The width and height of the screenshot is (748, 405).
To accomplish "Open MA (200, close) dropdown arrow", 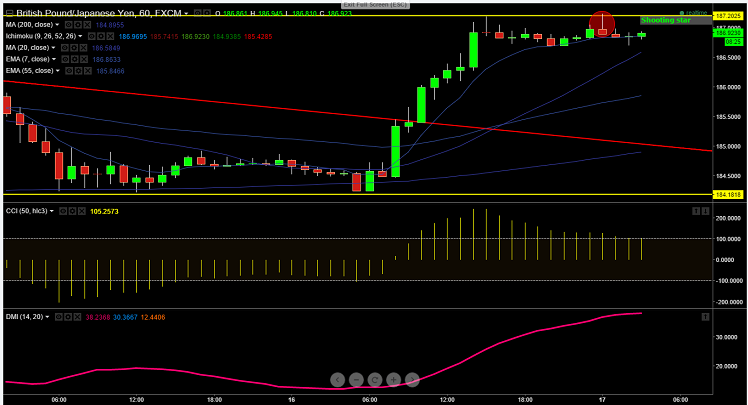I will (57, 25).
